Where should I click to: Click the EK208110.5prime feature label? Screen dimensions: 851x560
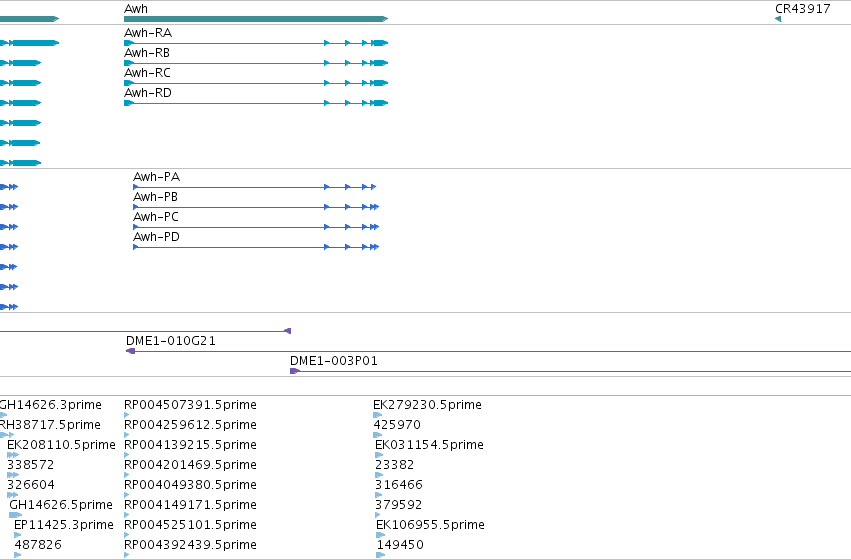point(61,445)
